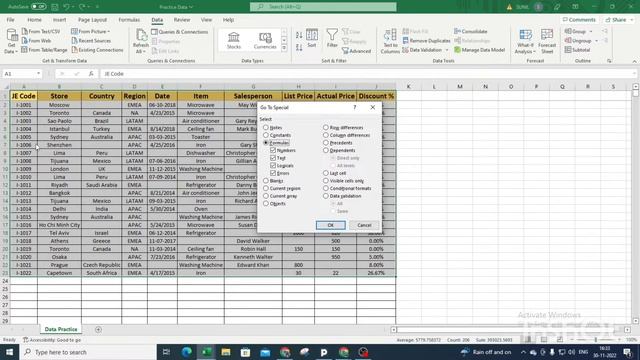Screen dimensions: 640x360
Task: Click the Filter funnel icon
Action: 332,35
